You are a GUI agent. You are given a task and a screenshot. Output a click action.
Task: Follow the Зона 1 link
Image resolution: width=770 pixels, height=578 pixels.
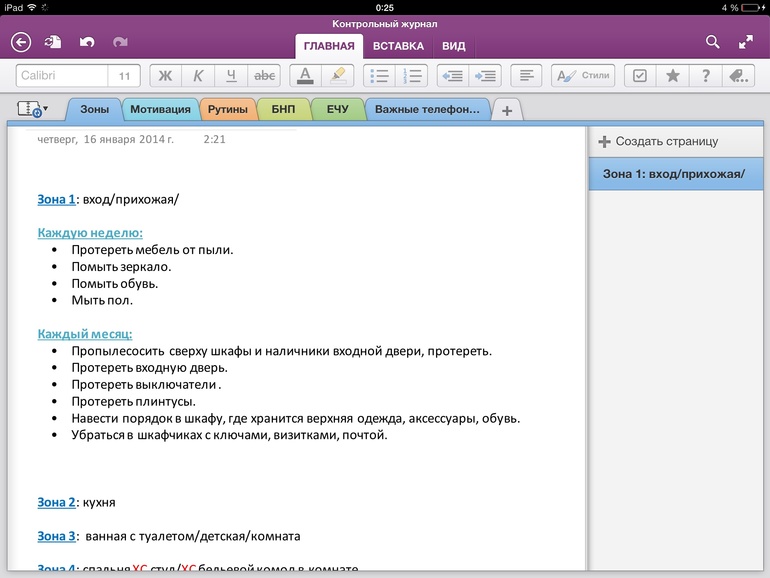pyautogui.click(x=56, y=199)
